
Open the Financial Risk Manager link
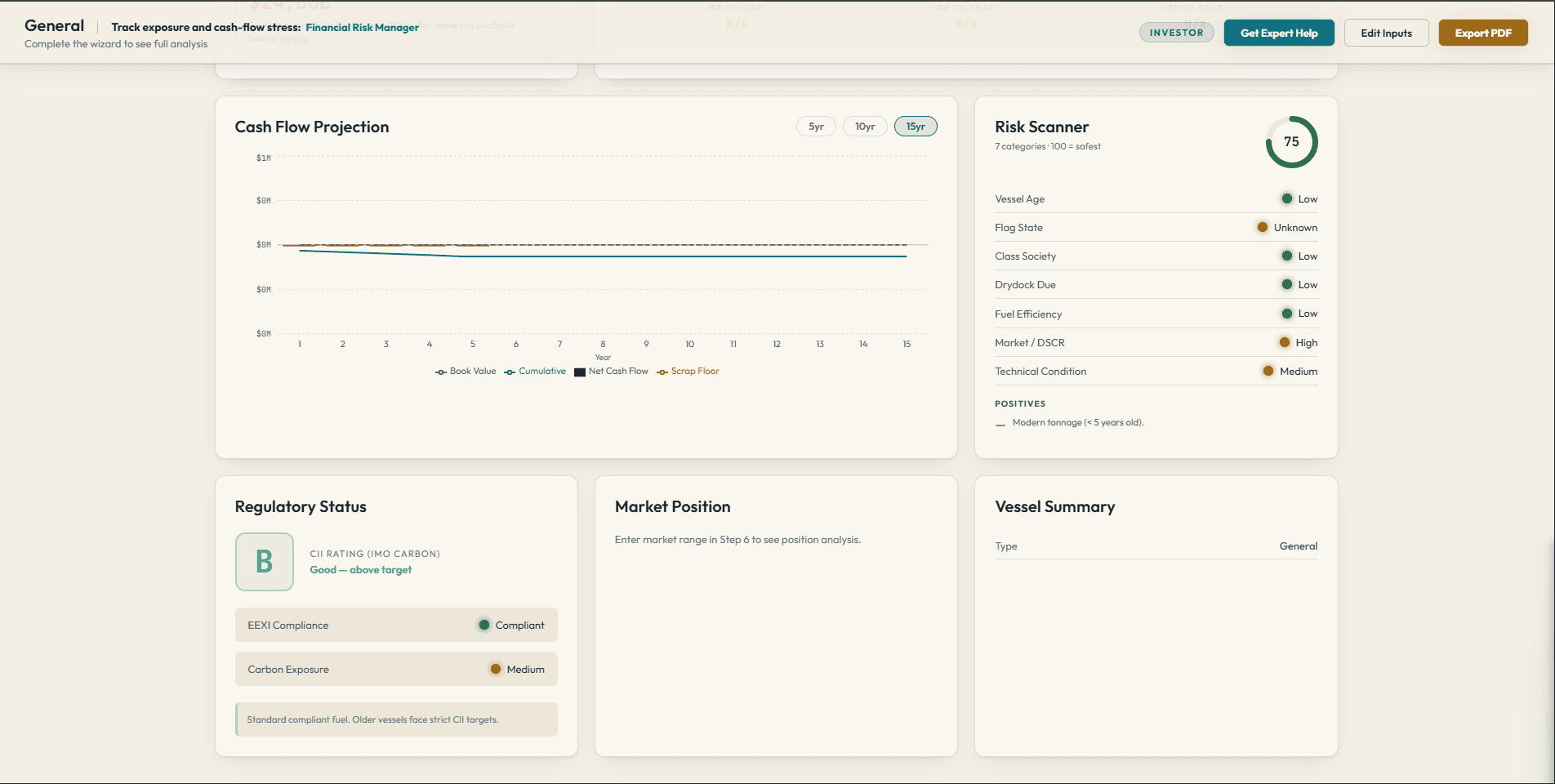[x=362, y=27]
